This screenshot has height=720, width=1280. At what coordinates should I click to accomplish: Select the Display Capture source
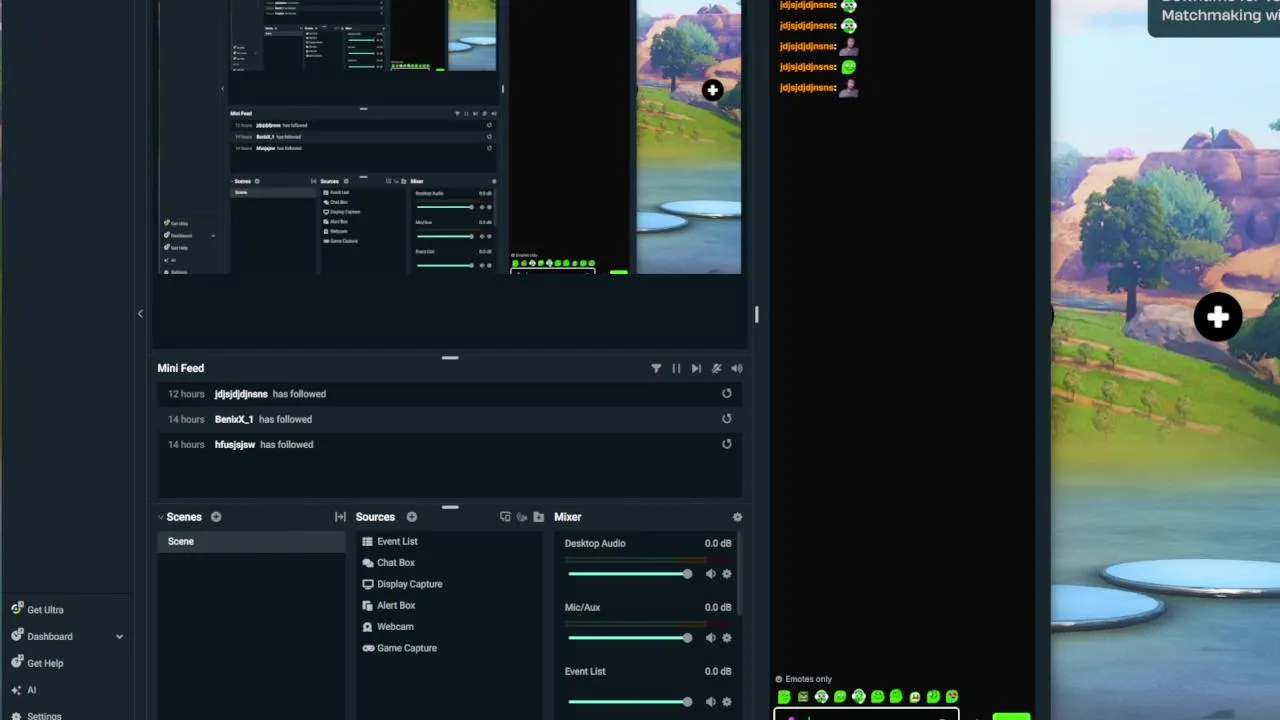tap(401, 584)
